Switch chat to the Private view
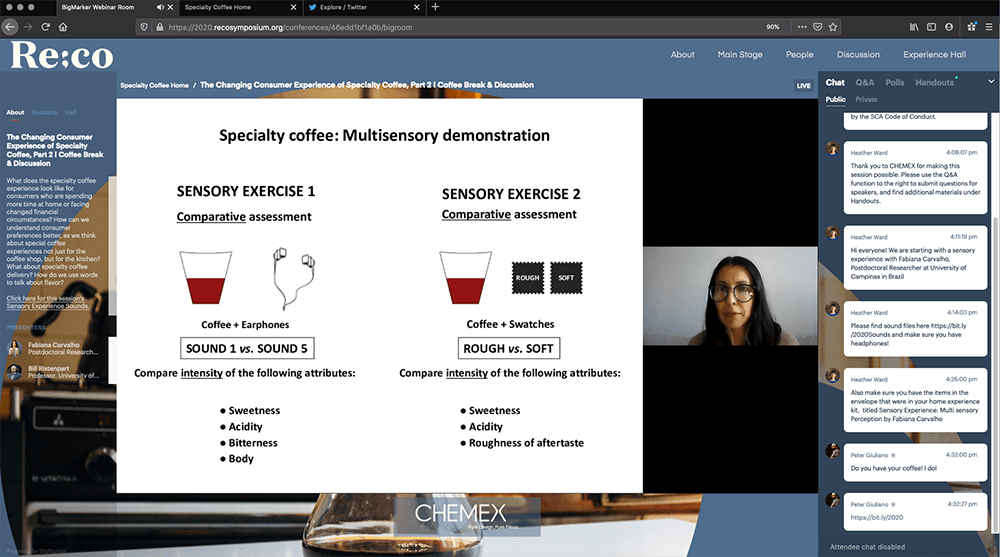 pos(866,100)
